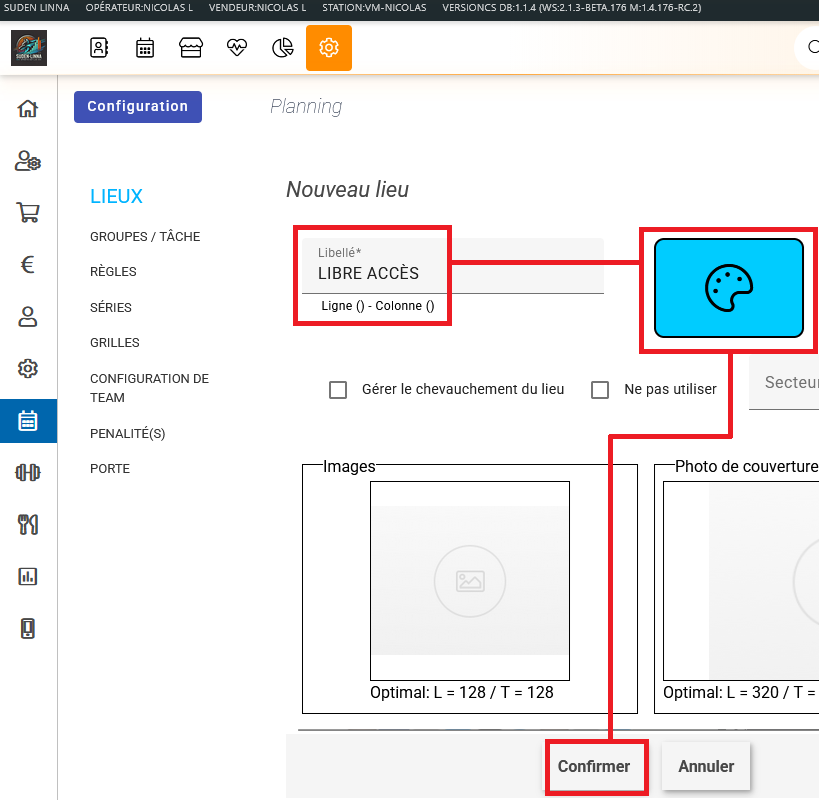Open the calendar icon in top toolbar
This screenshot has height=801, width=820.
click(145, 48)
